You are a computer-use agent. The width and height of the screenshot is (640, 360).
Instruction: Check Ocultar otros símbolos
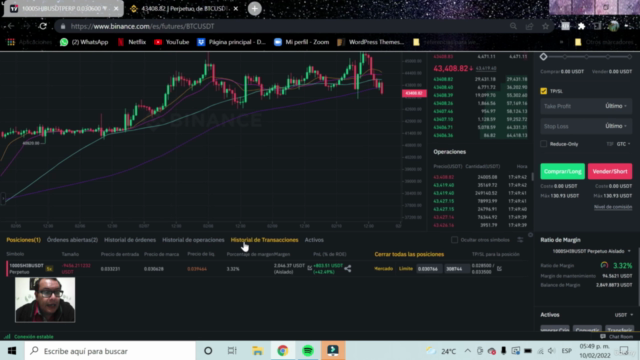pos(454,240)
